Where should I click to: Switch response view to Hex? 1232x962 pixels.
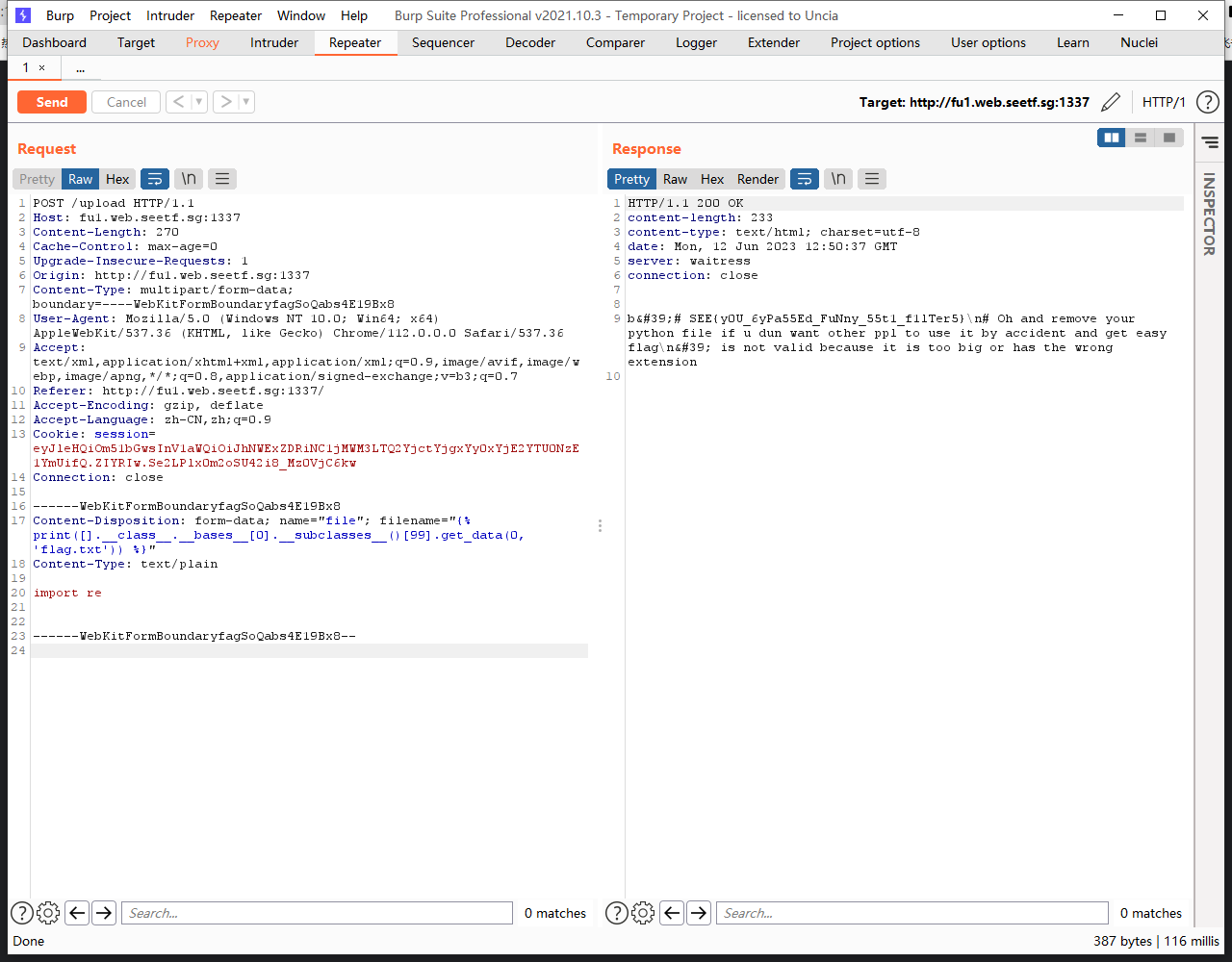[712, 179]
